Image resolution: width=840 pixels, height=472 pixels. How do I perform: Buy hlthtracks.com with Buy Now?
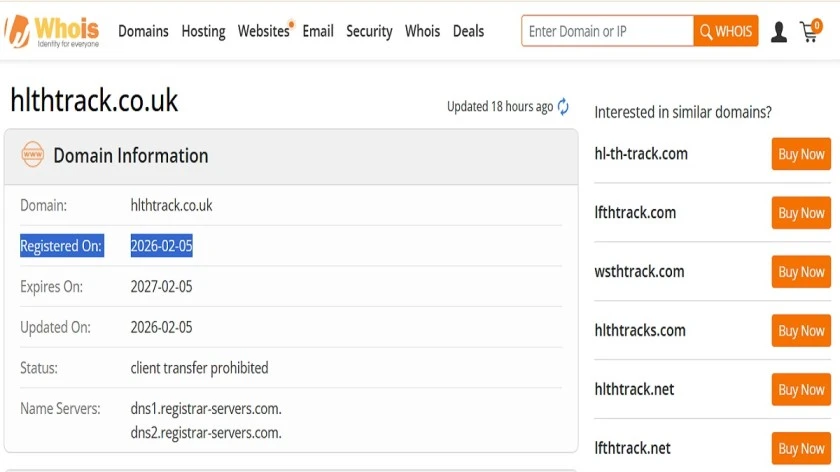(x=801, y=331)
